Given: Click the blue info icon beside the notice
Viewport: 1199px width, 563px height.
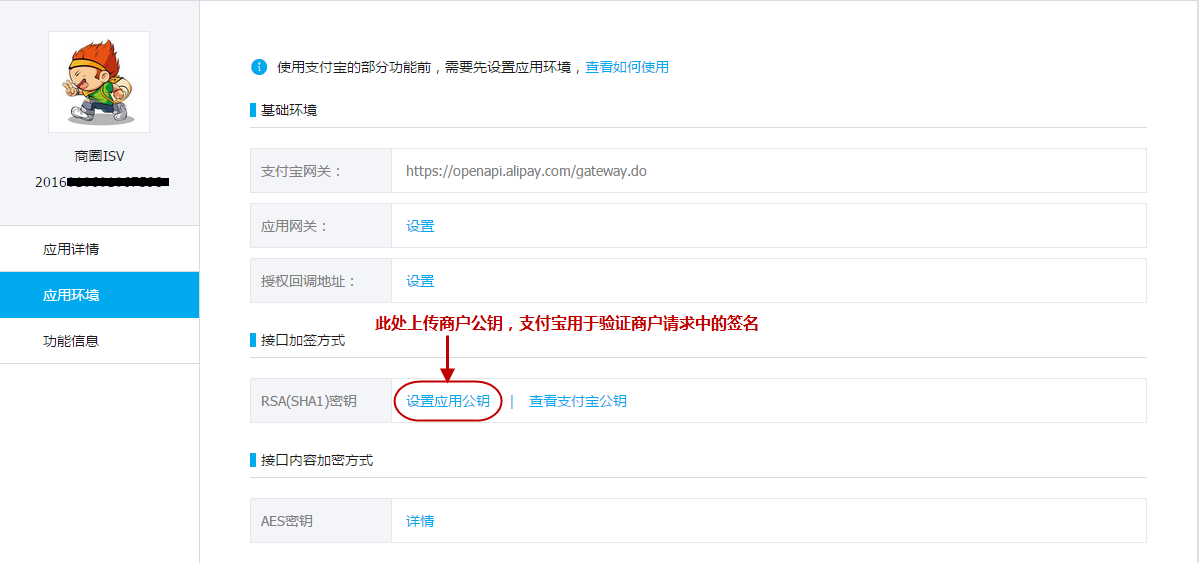Looking at the screenshot, I should (x=259, y=67).
